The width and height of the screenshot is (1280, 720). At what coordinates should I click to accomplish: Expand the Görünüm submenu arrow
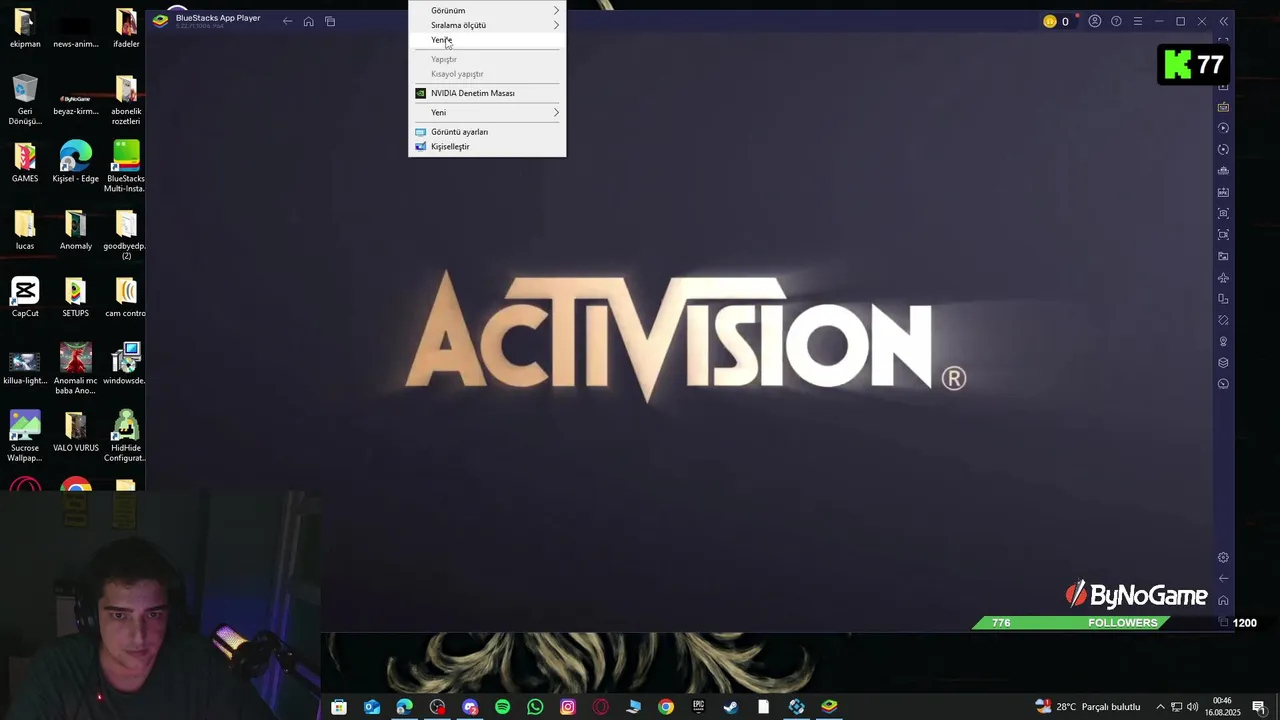pyautogui.click(x=556, y=10)
